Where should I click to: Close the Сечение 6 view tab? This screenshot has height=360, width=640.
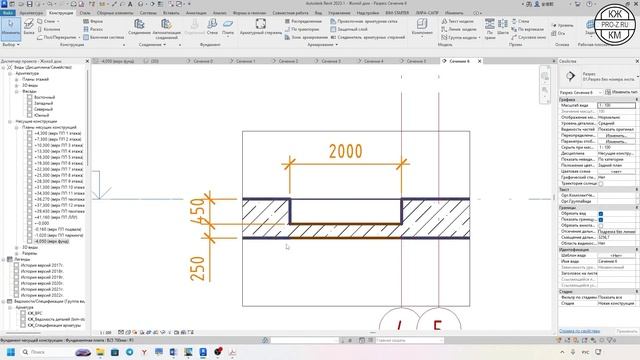(480, 61)
